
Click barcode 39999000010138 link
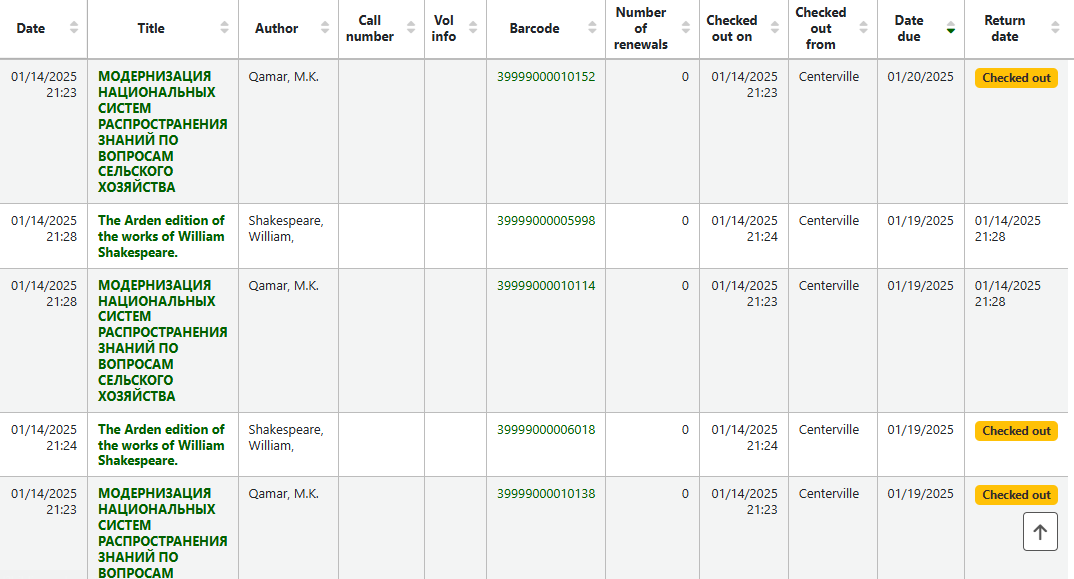point(546,494)
